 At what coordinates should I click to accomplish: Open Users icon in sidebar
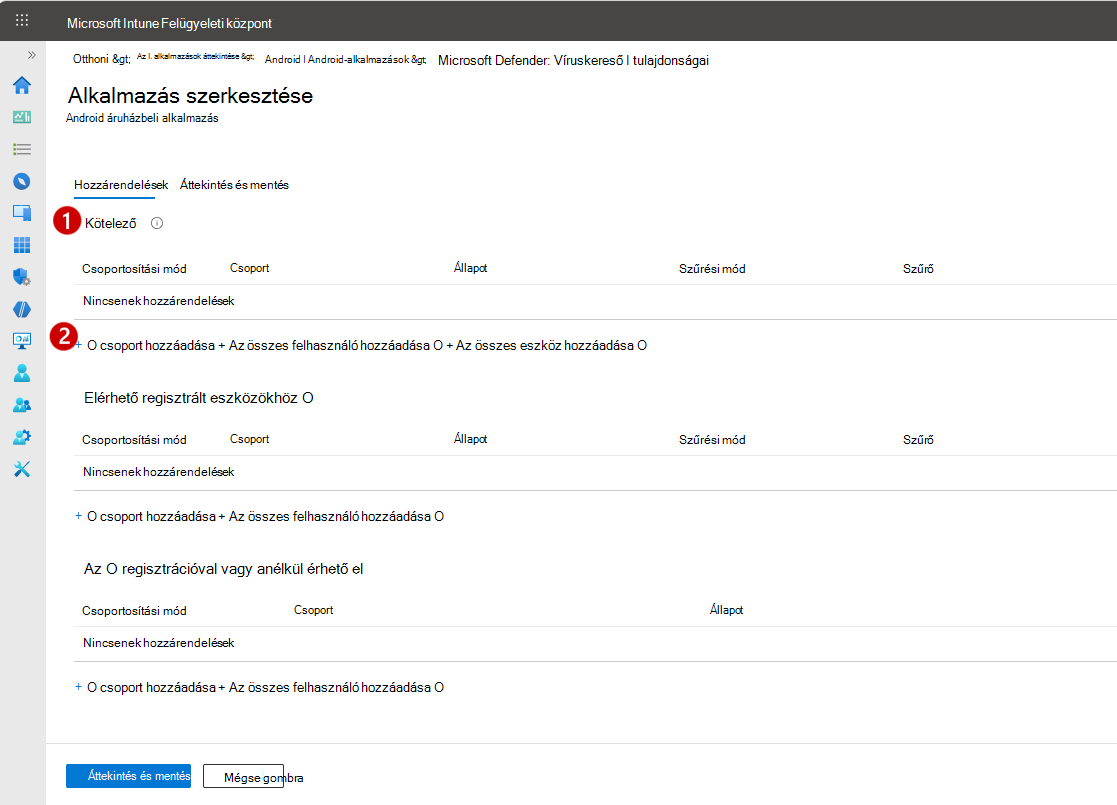pos(22,373)
